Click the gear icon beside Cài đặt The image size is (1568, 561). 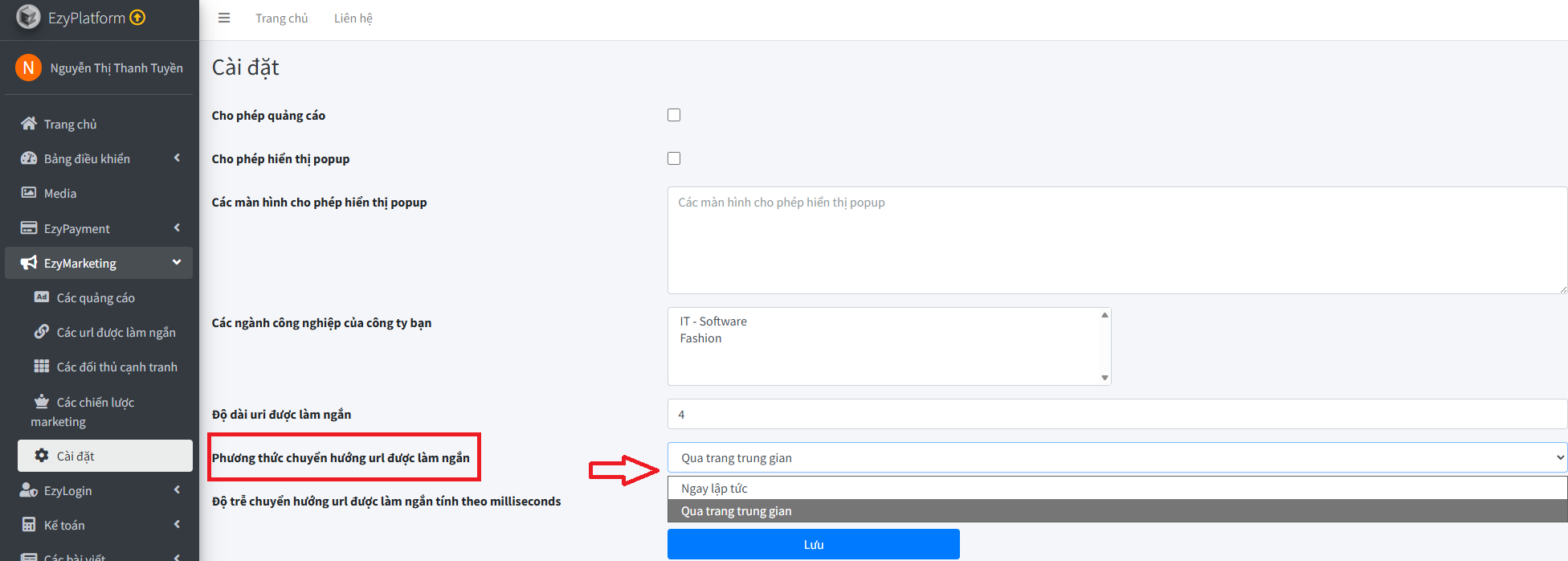pos(42,456)
